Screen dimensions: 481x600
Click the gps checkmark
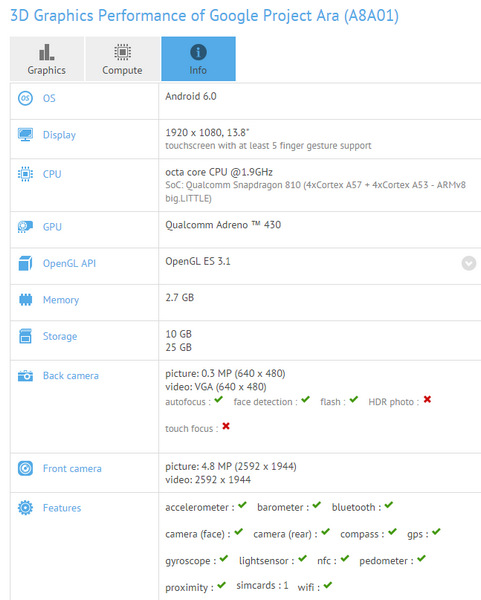click(x=437, y=532)
